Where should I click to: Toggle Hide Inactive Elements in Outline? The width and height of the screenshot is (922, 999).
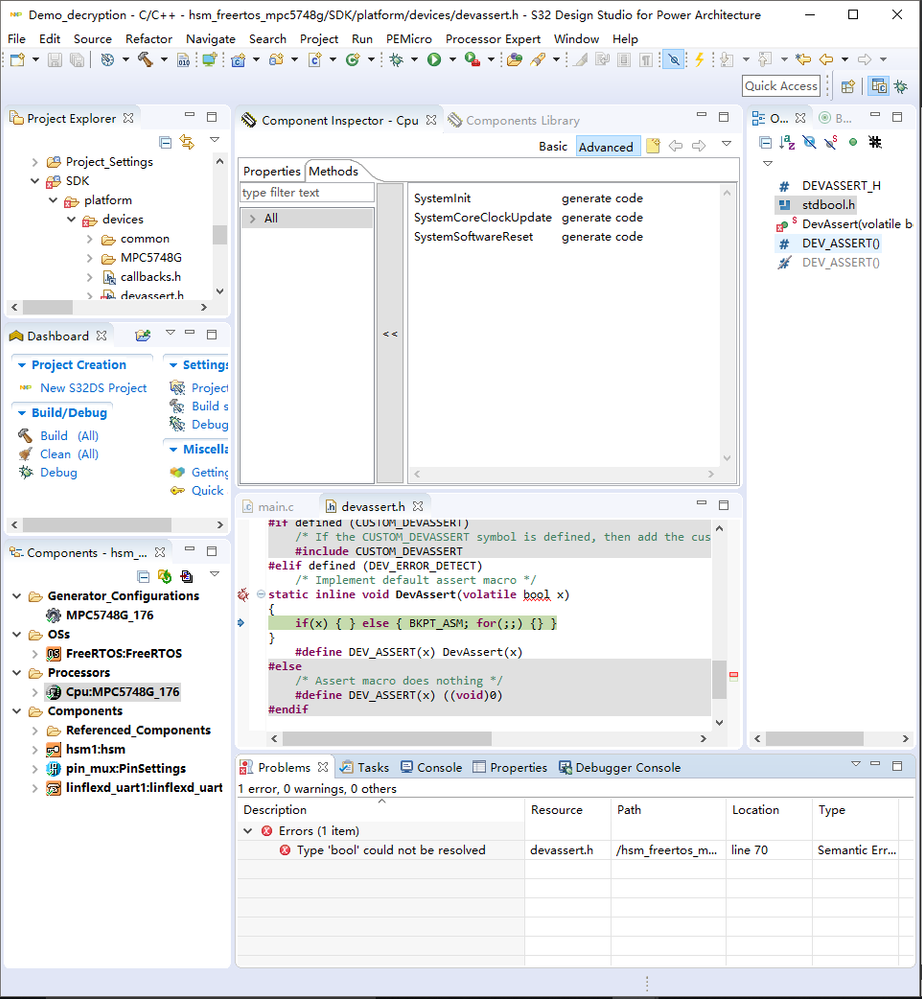tap(875, 142)
